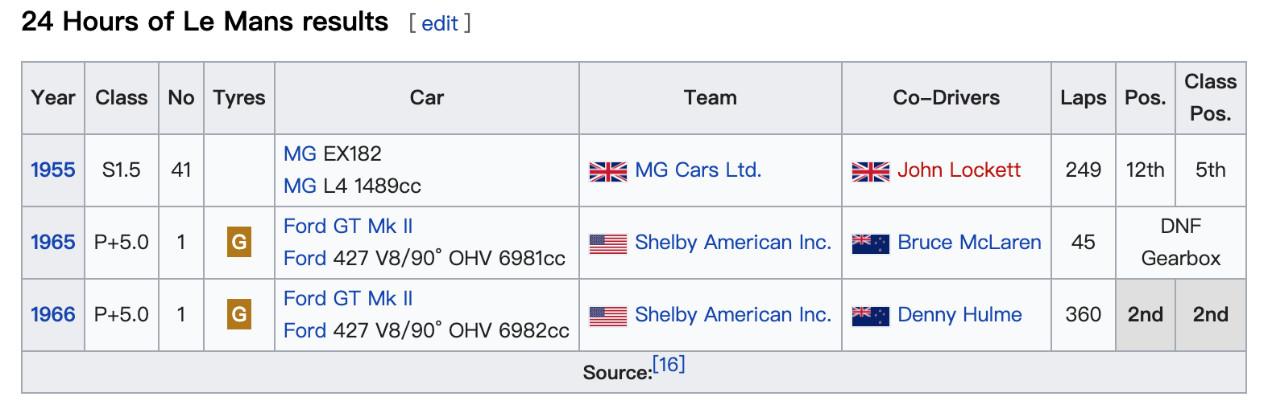Open Shelby American Inc. in the 1965 row

(x=733, y=242)
